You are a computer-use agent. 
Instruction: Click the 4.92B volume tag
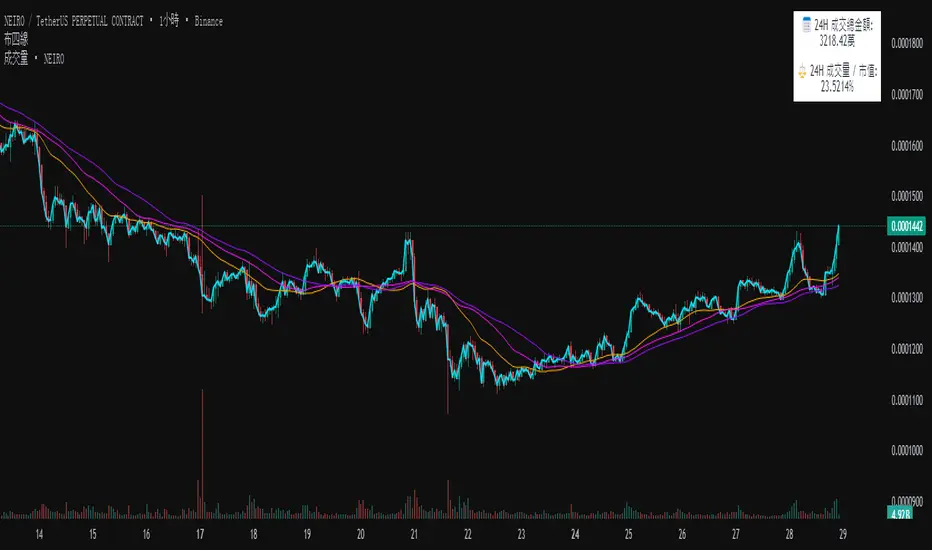(x=899, y=513)
